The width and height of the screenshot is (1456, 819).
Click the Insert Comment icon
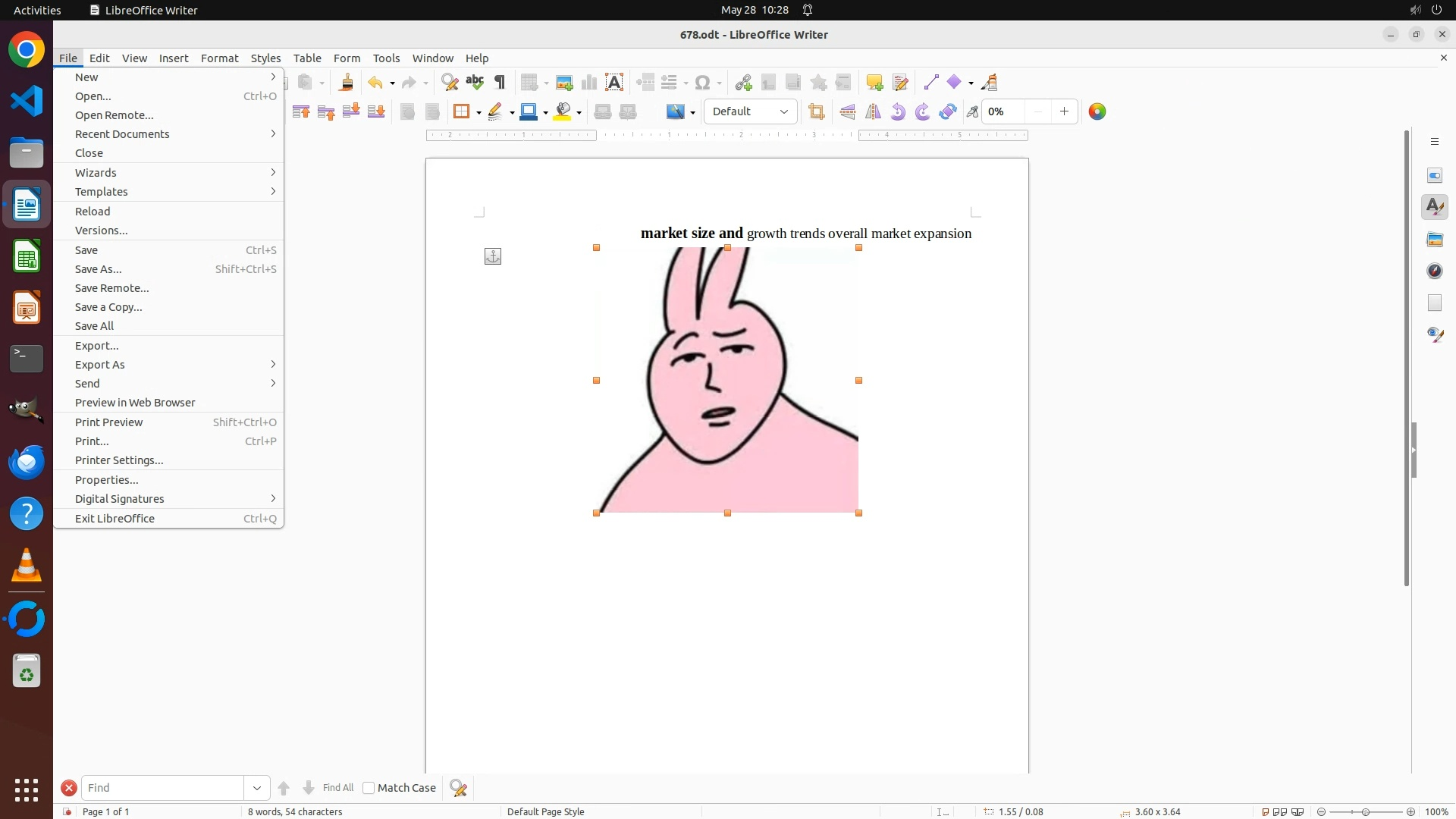tap(874, 83)
